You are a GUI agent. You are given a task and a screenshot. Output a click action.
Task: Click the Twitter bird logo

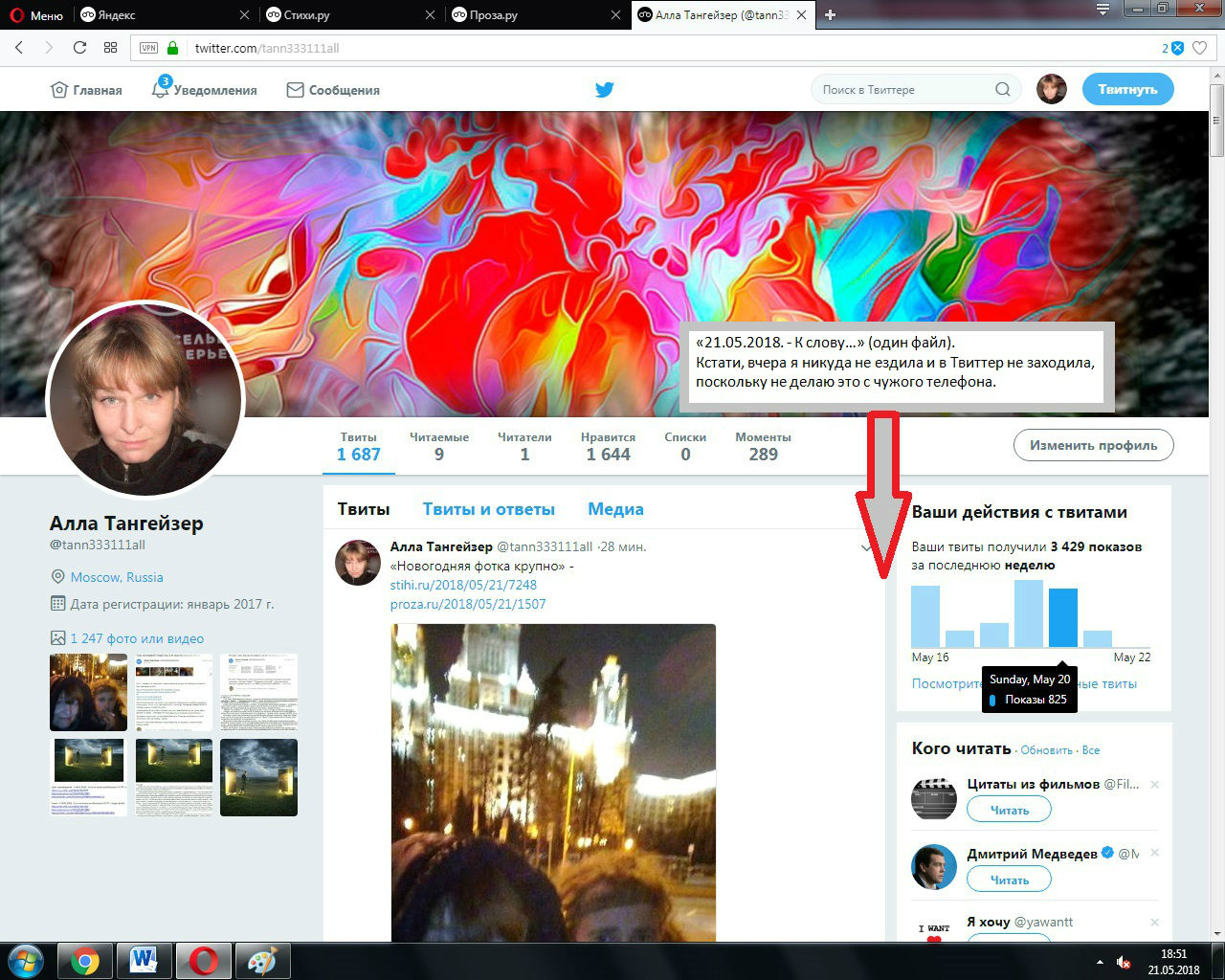tap(605, 90)
